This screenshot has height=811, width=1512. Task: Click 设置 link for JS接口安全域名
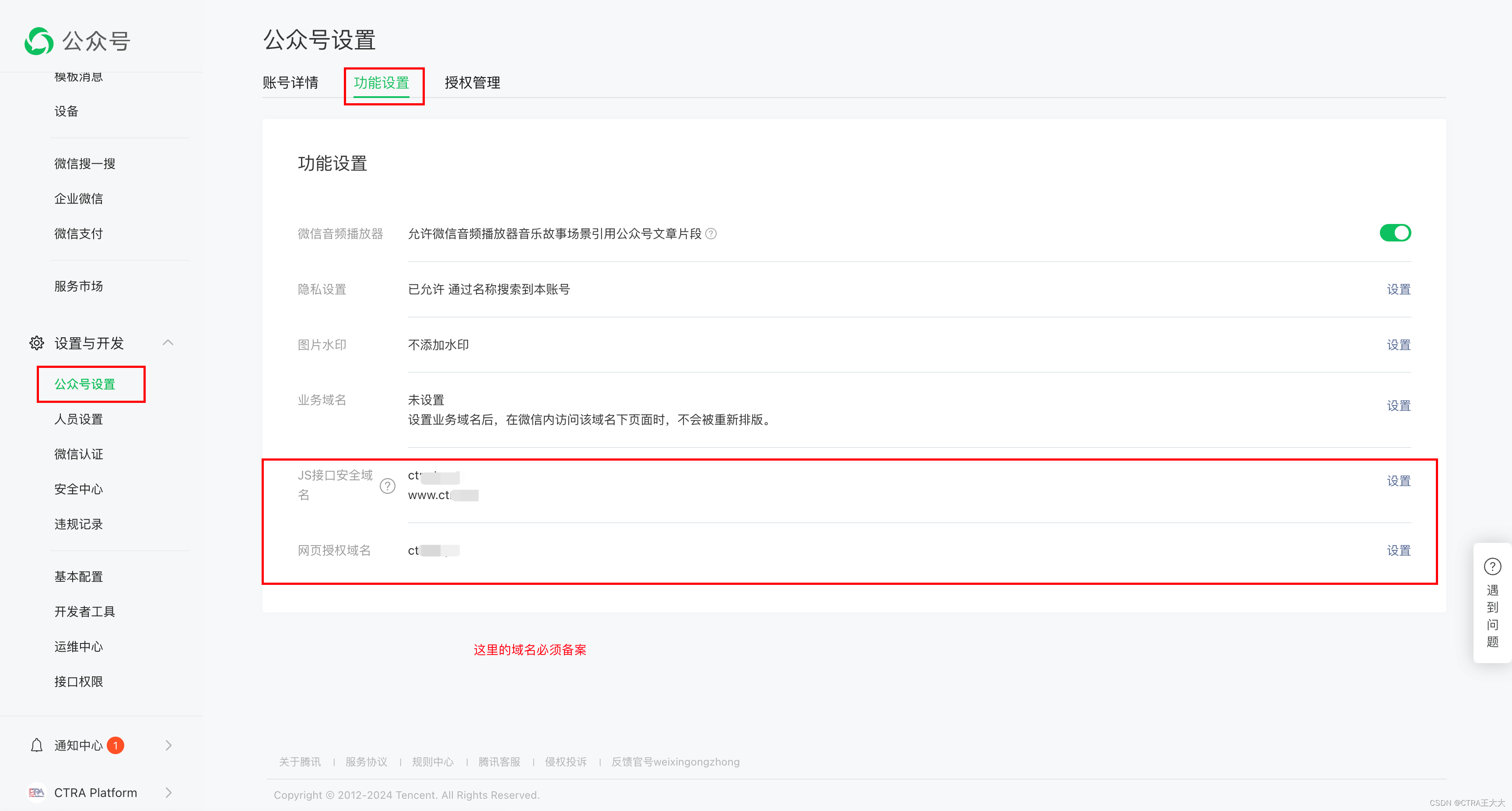1399,481
